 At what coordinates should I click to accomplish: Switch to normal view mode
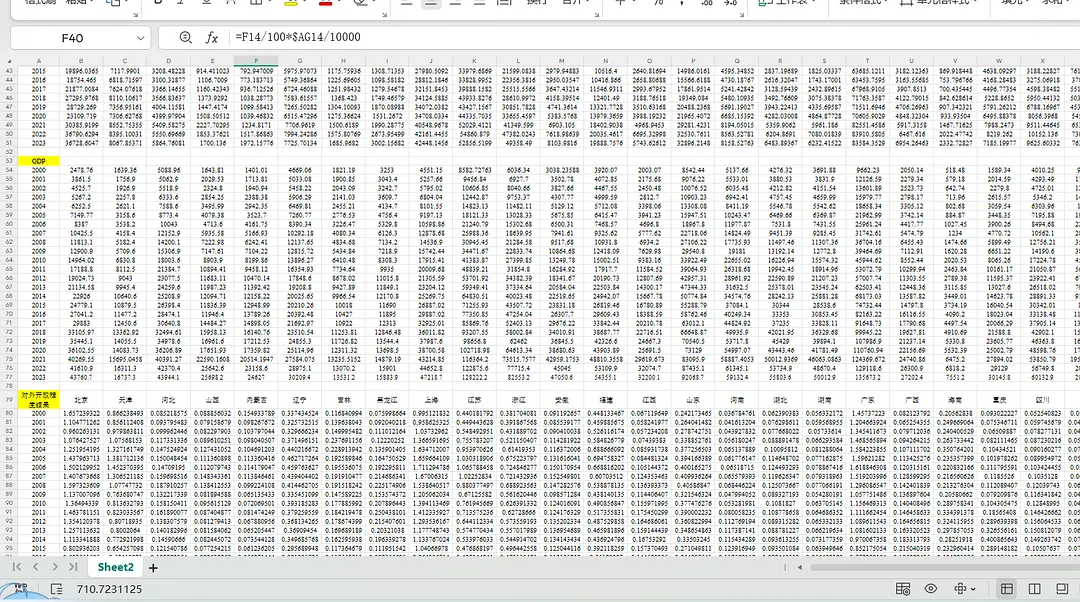click(x=1006, y=588)
